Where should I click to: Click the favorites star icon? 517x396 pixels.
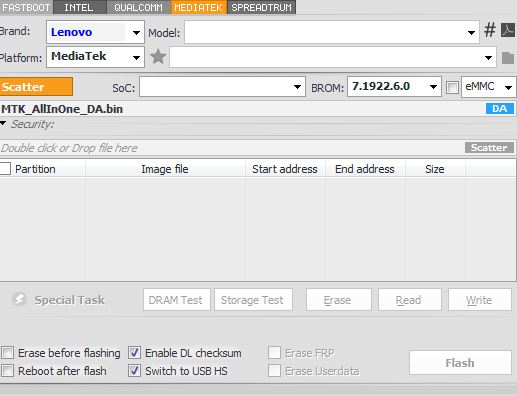[158, 57]
